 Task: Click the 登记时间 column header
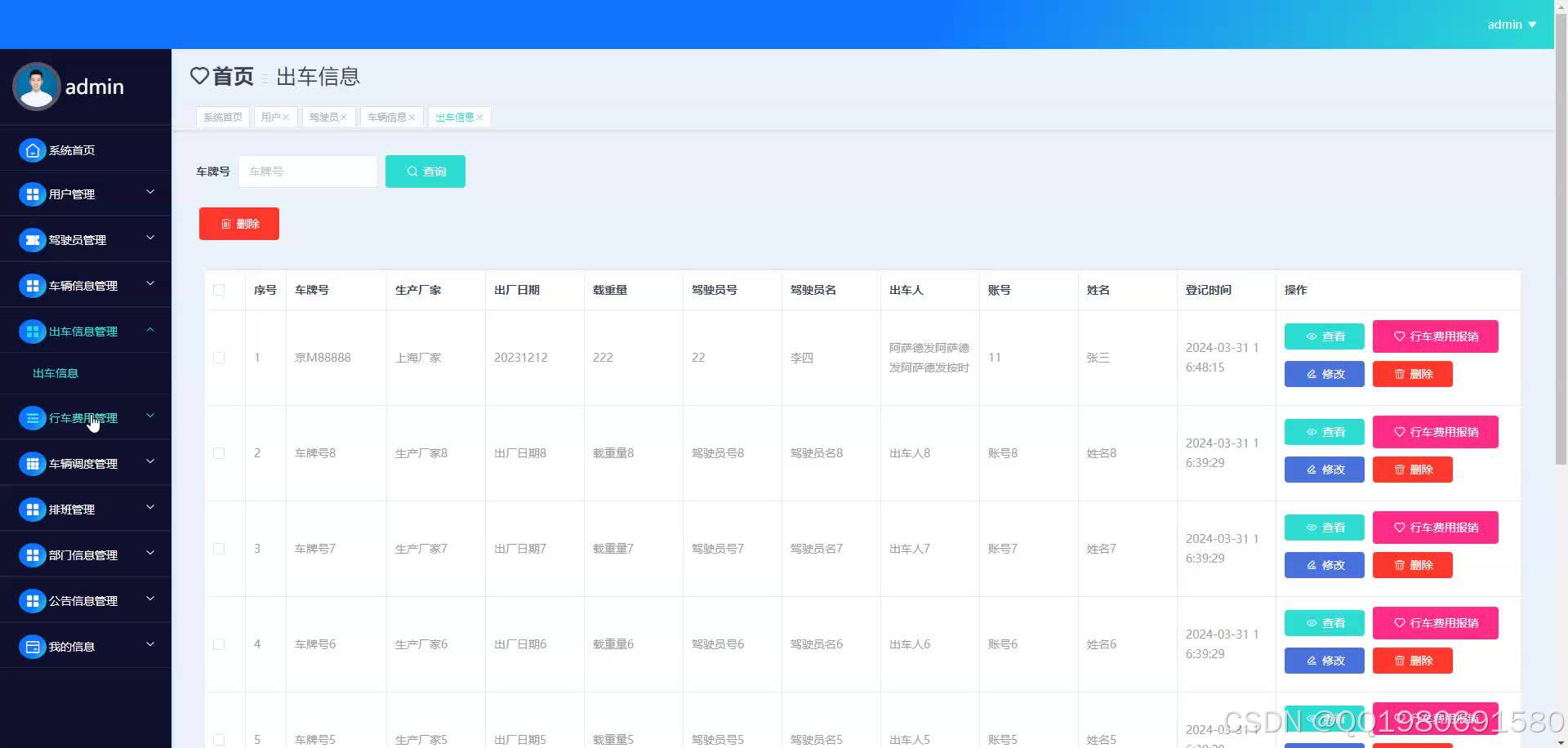click(x=1209, y=290)
